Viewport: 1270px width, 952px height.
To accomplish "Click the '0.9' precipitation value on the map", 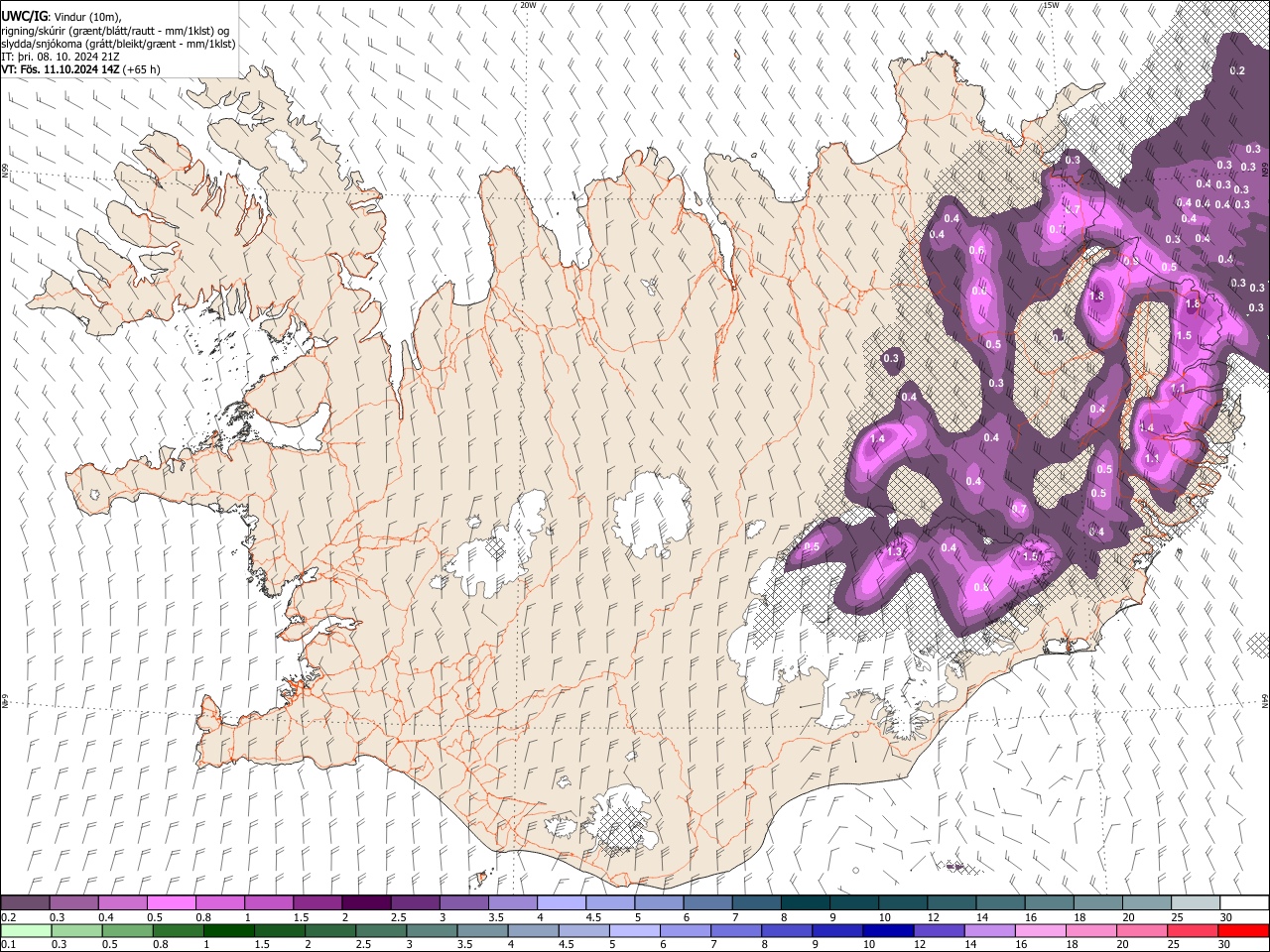I will pos(1129,262).
